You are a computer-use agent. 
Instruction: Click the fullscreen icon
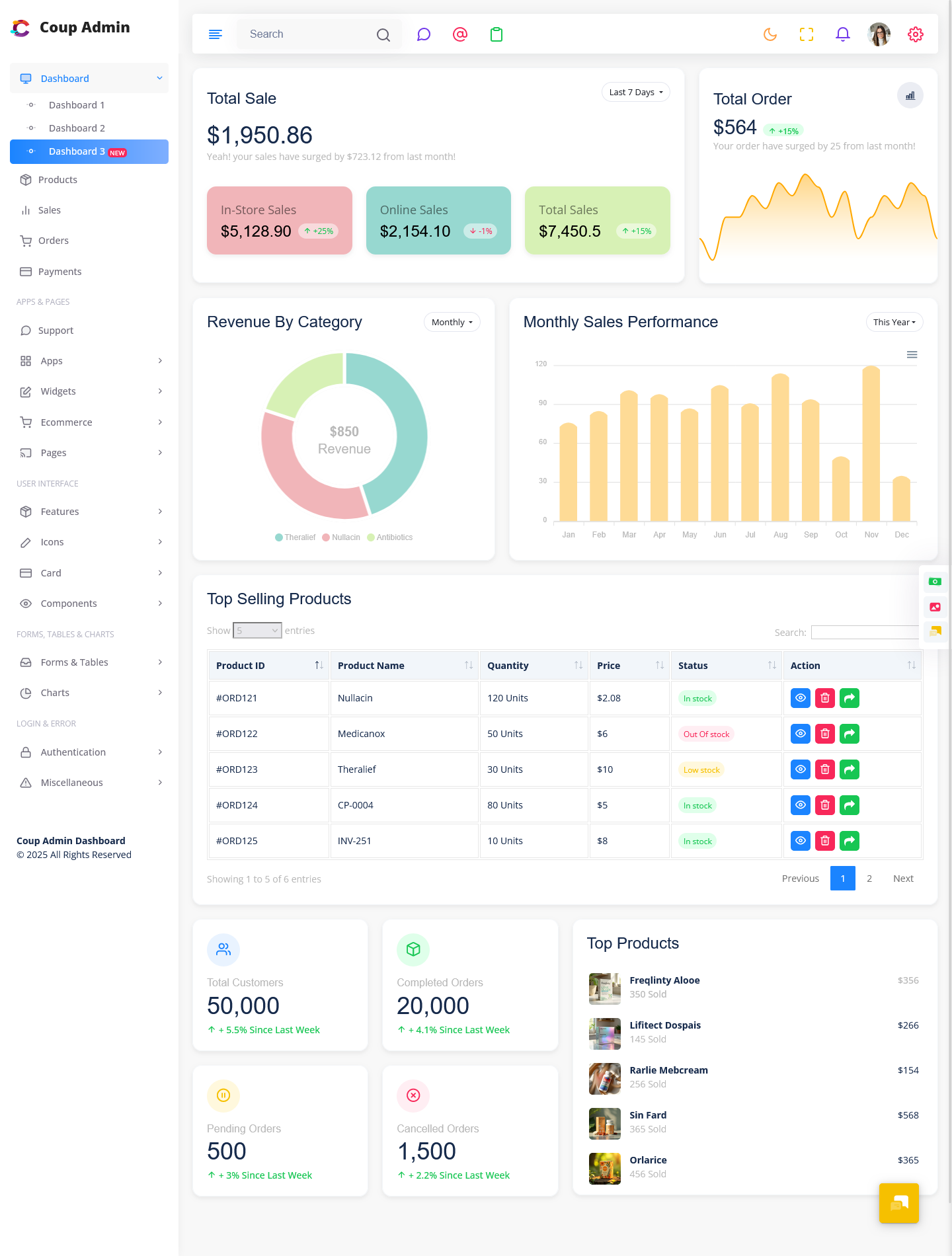(807, 34)
